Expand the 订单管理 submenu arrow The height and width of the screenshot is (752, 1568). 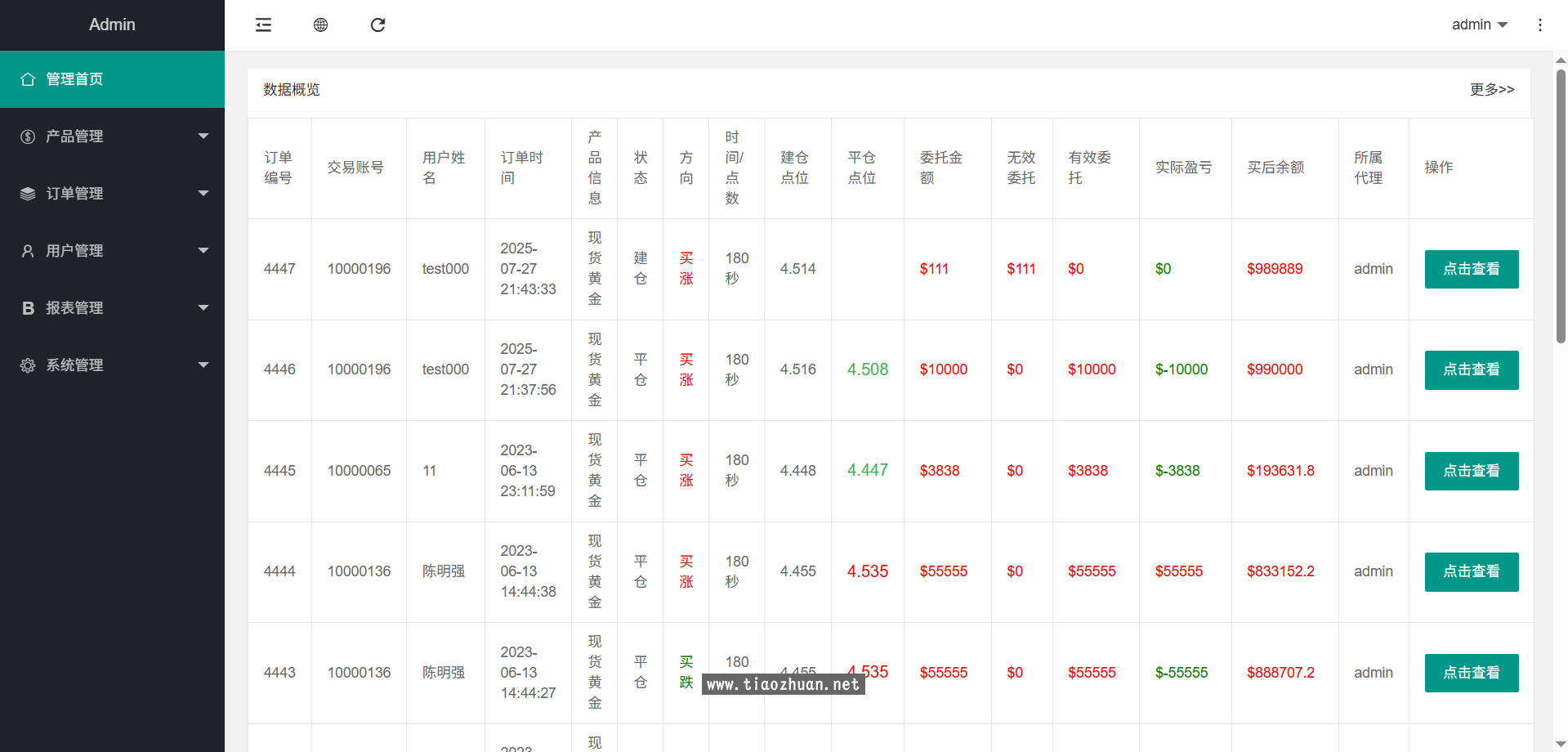[203, 194]
